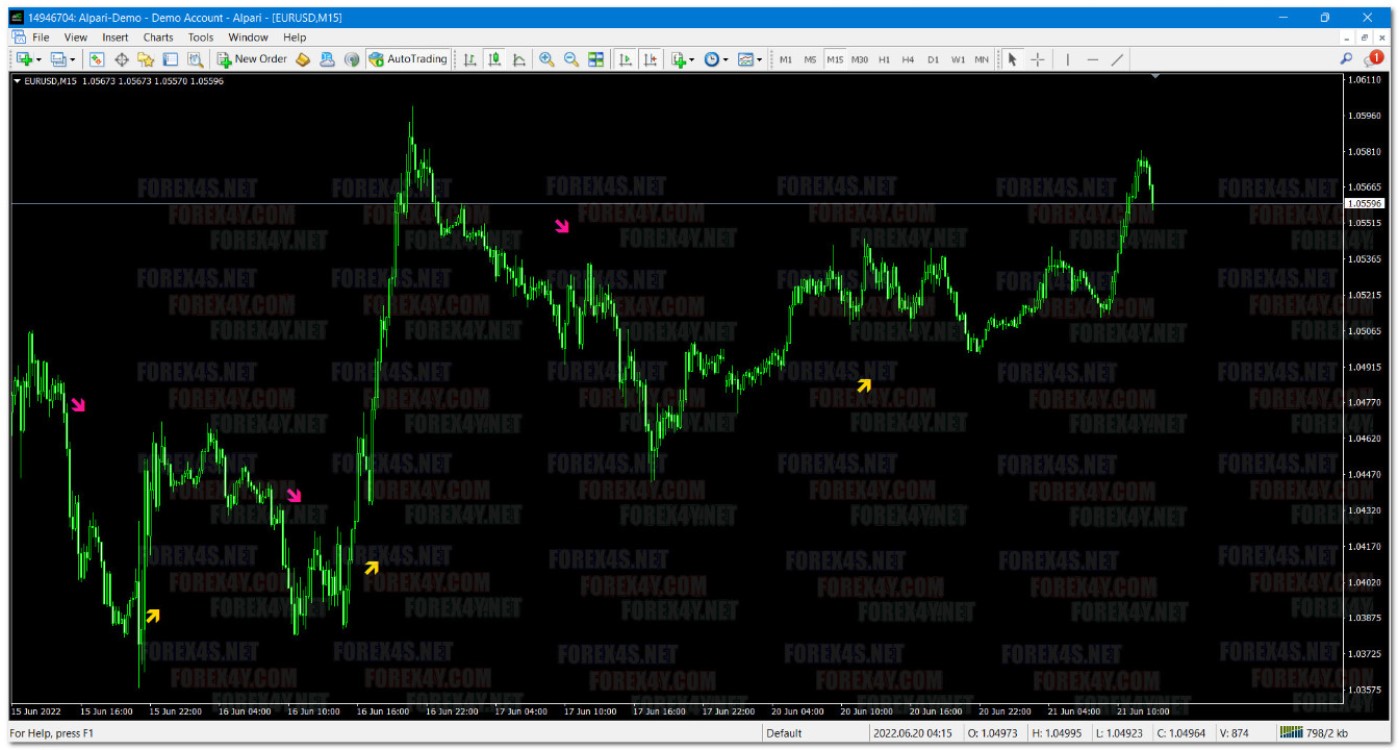The width and height of the screenshot is (1400, 750).
Task: Toggle the AutoTrading button
Action: tap(408, 59)
